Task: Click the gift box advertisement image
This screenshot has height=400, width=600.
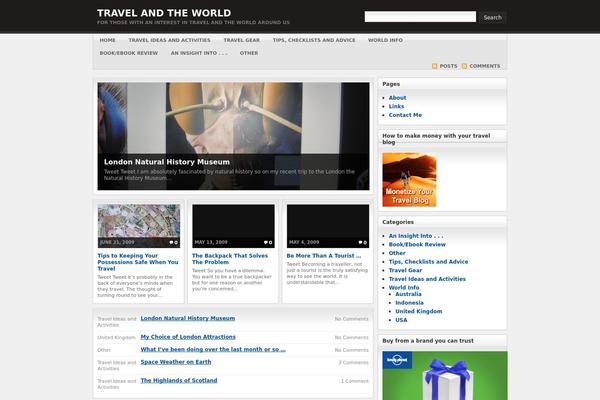Action: 445,376
